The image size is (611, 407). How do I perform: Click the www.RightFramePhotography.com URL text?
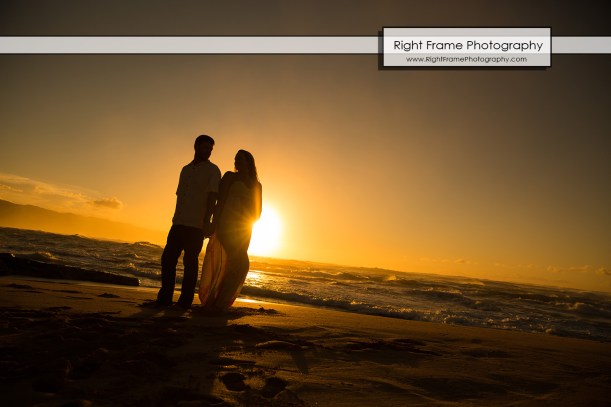[466, 60]
